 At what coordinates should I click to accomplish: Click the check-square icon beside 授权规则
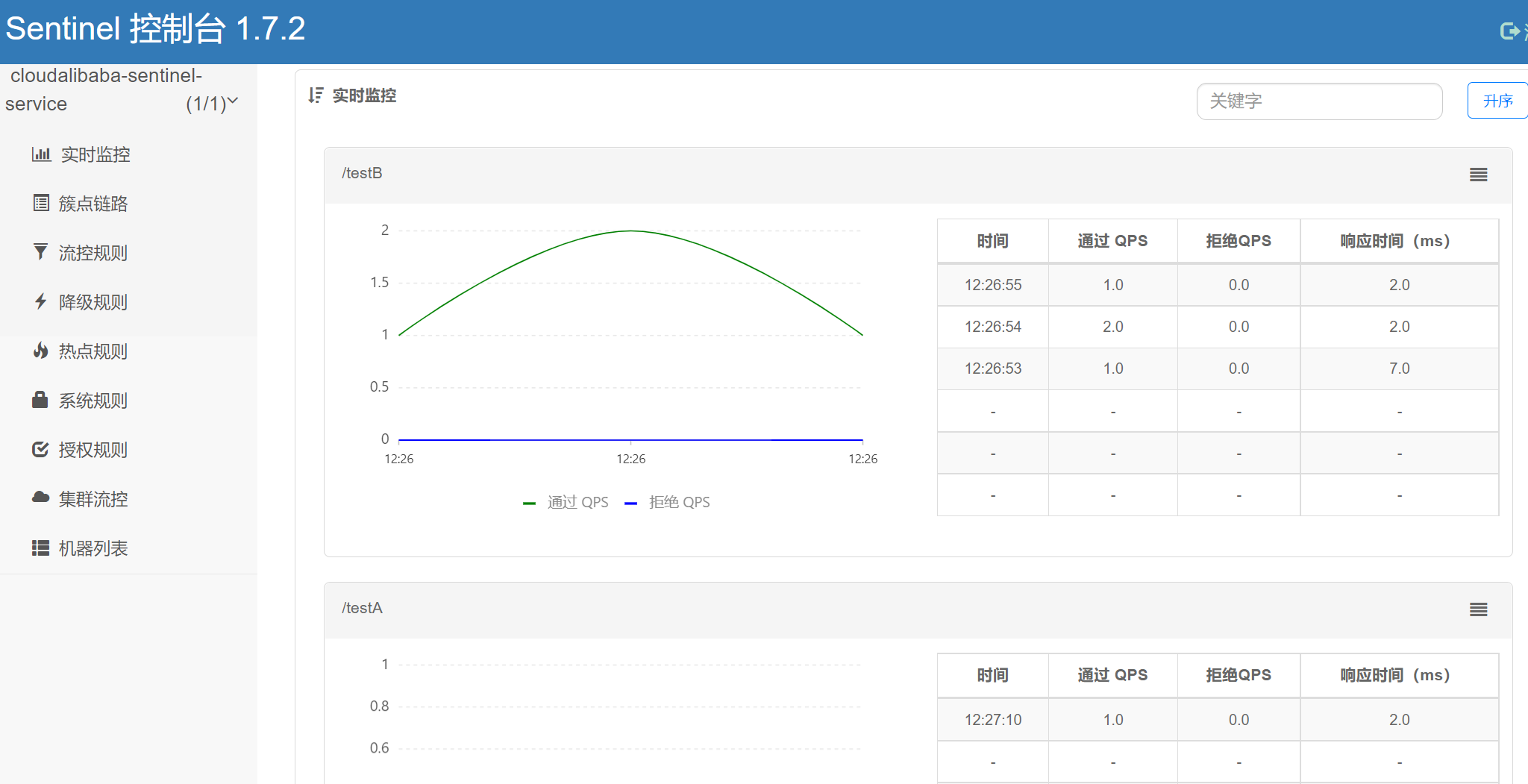click(x=40, y=449)
